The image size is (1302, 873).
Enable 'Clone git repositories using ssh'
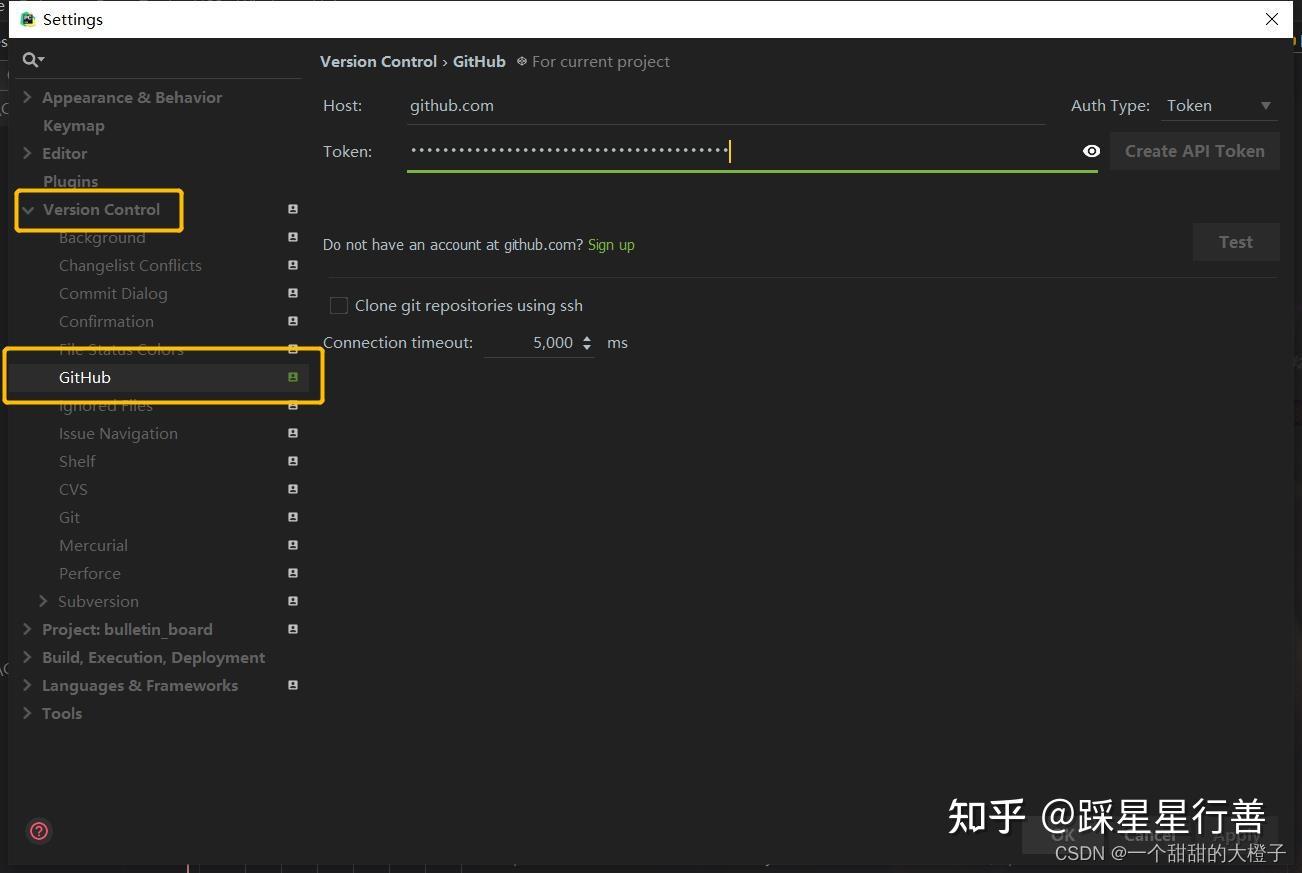pos(338,305)
